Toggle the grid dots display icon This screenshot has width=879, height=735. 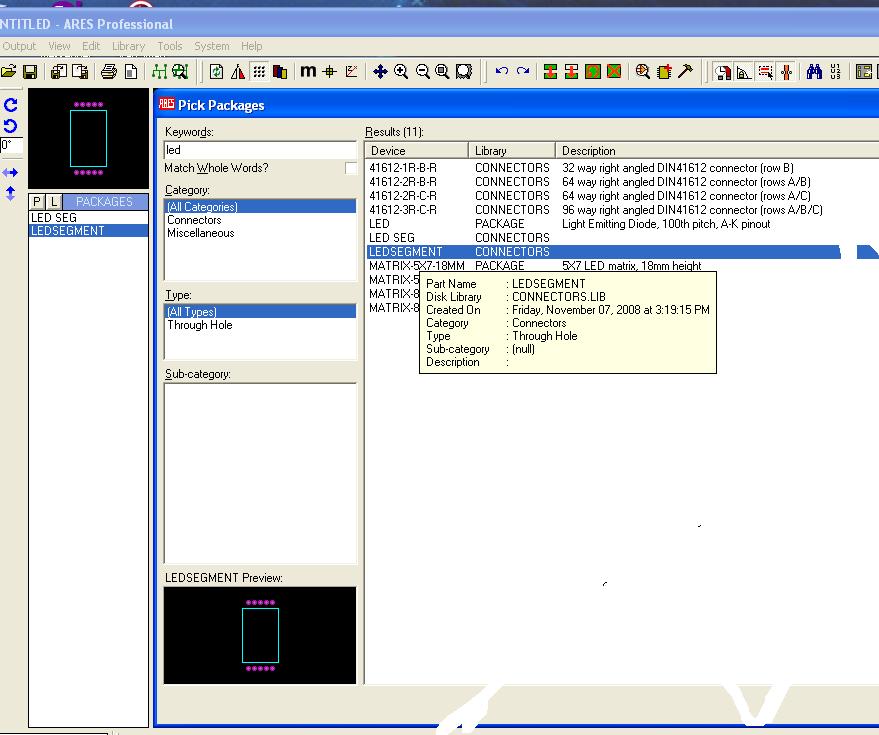point(259,72)
